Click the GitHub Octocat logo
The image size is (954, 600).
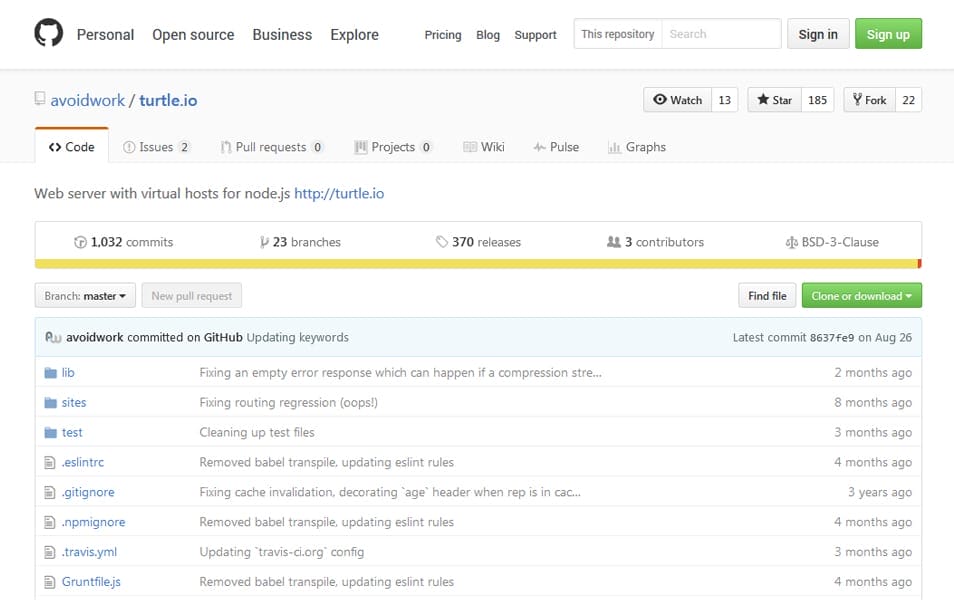tap(48, 34)
